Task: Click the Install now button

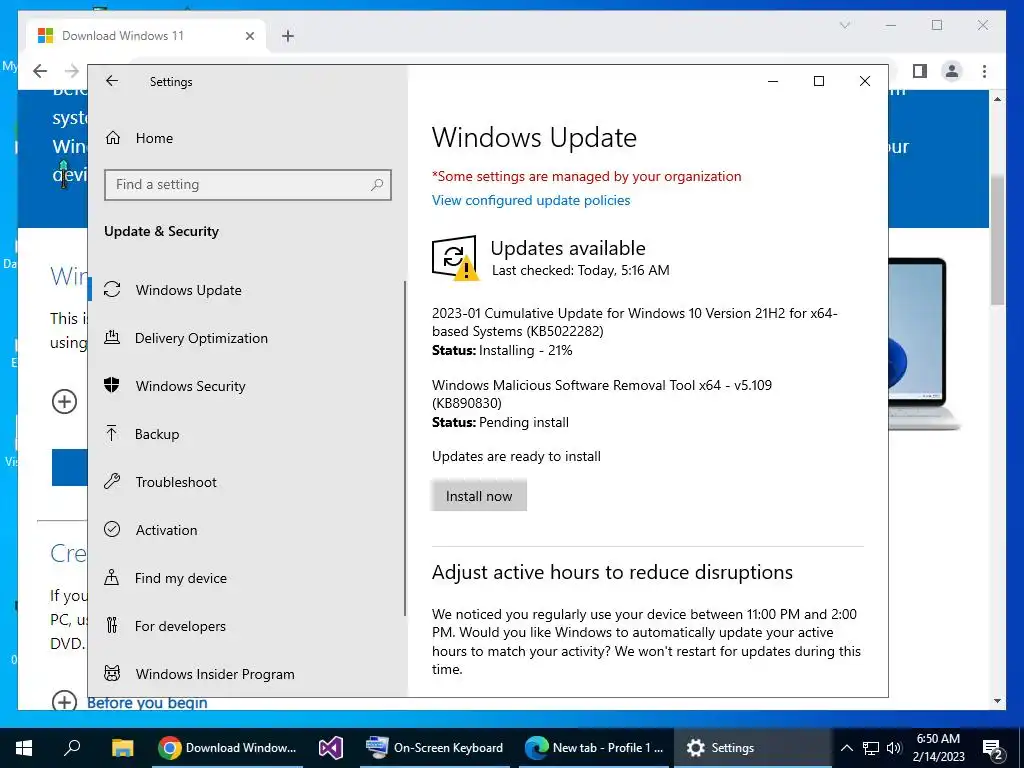Action: 479,496
